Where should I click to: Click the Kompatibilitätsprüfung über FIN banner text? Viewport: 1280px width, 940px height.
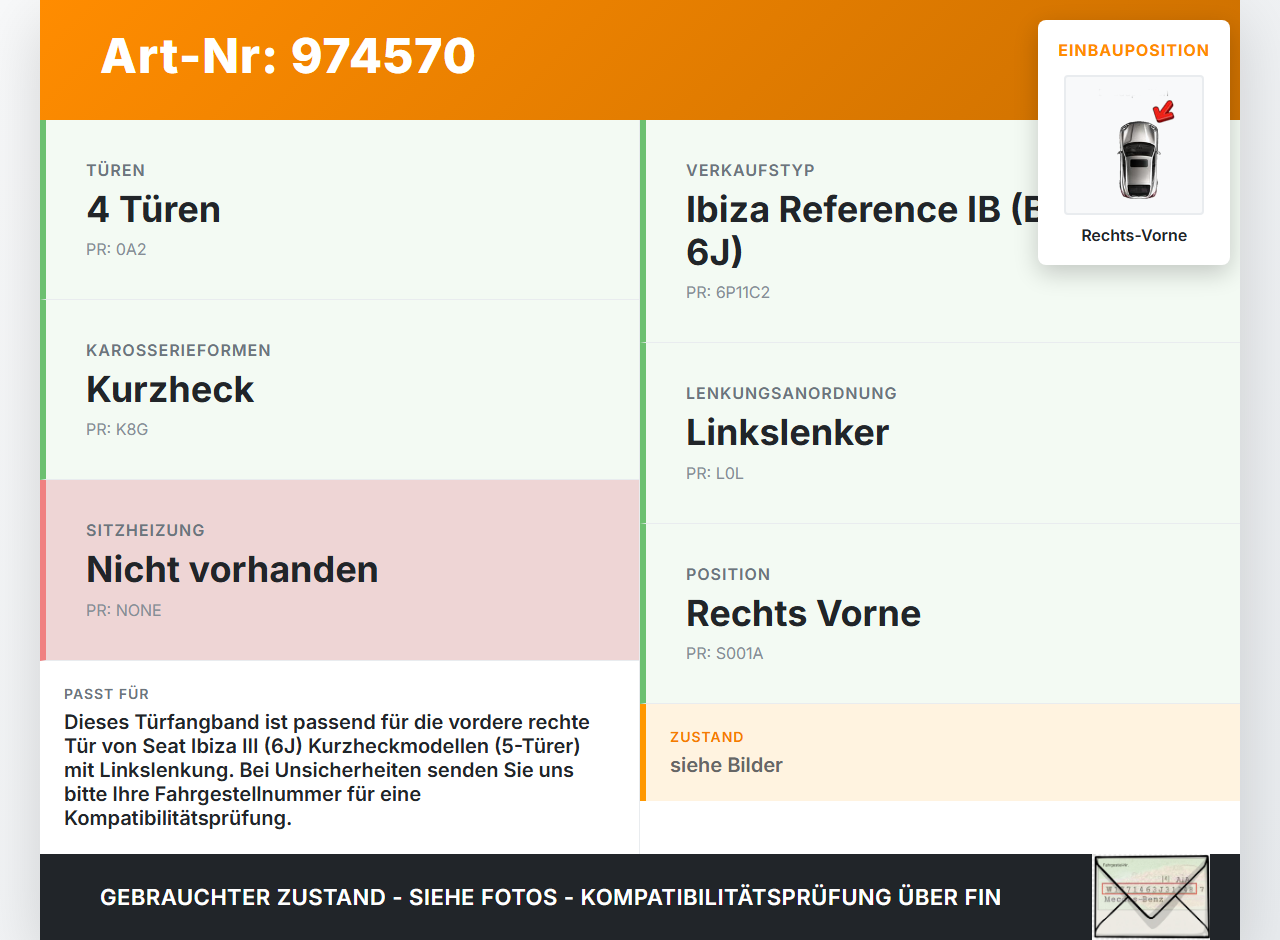click(550, 897)
